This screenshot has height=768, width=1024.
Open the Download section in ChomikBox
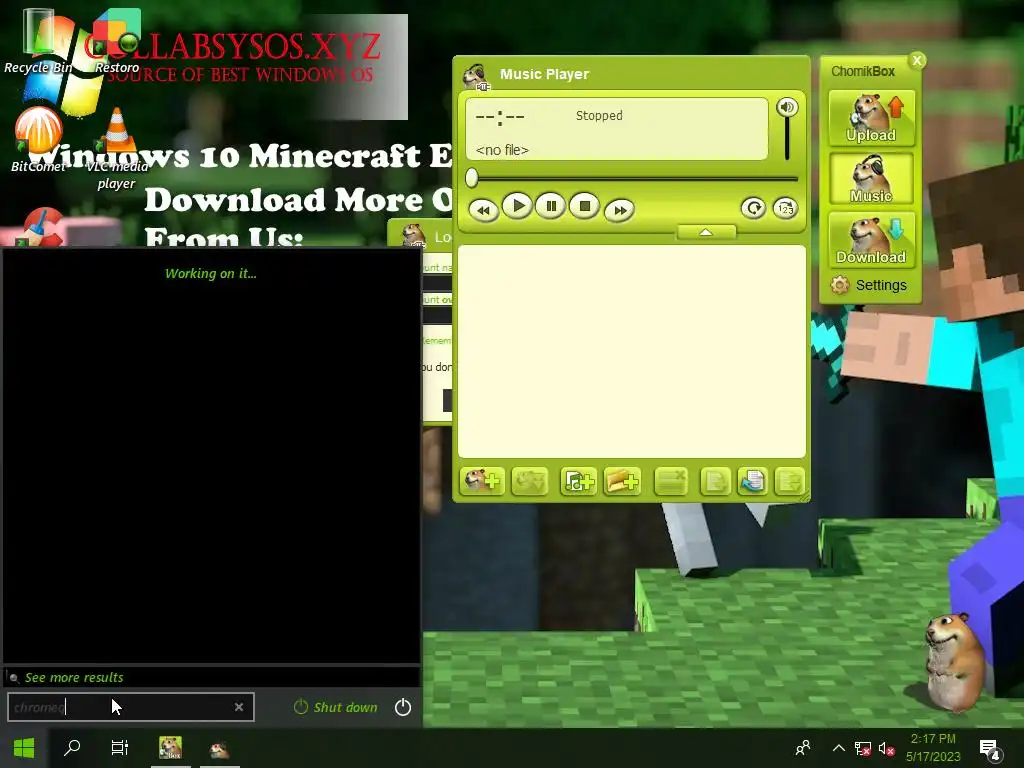click(x=871, y=240)
